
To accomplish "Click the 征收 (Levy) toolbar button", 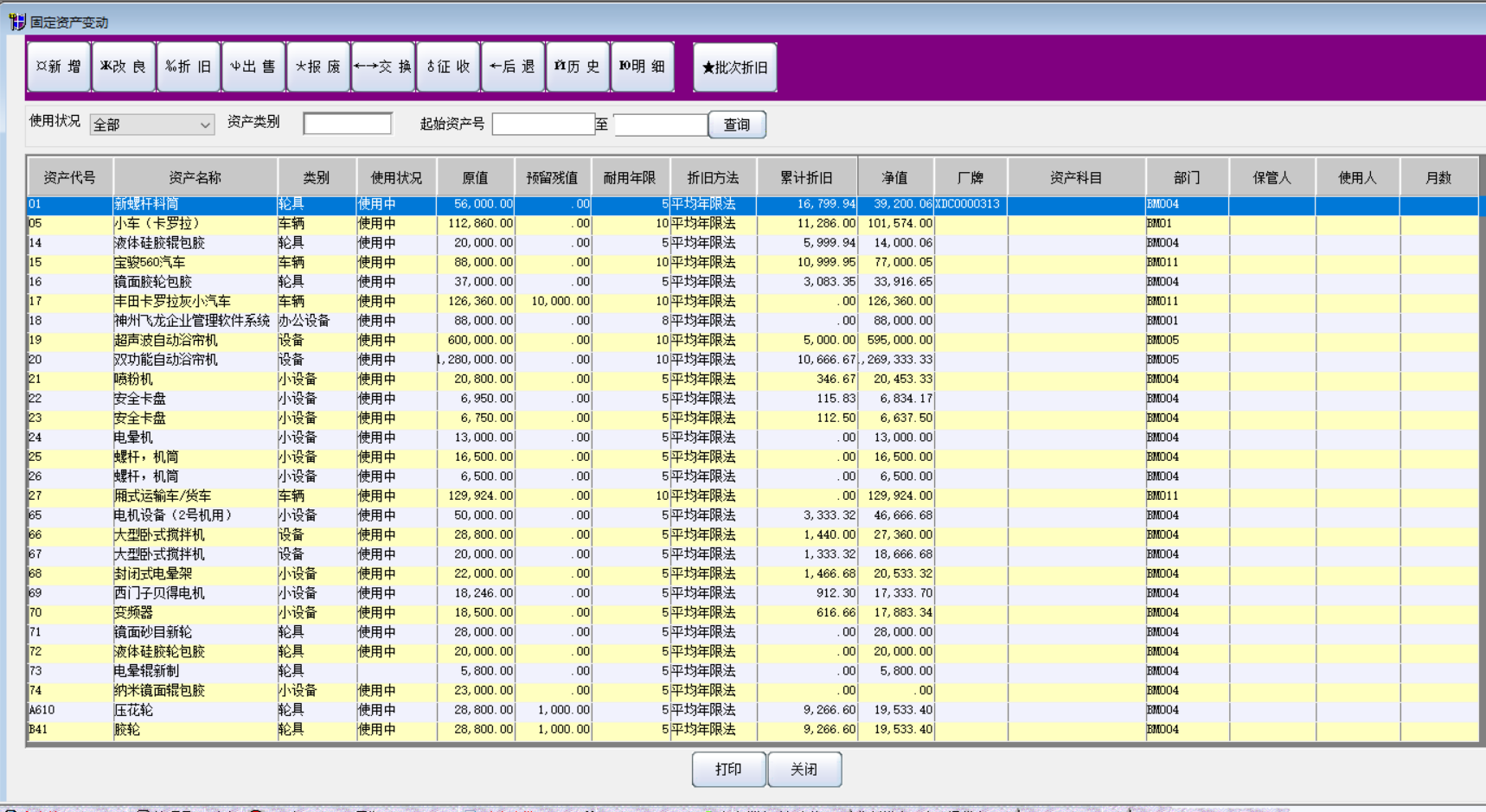I will click(448, 67).
